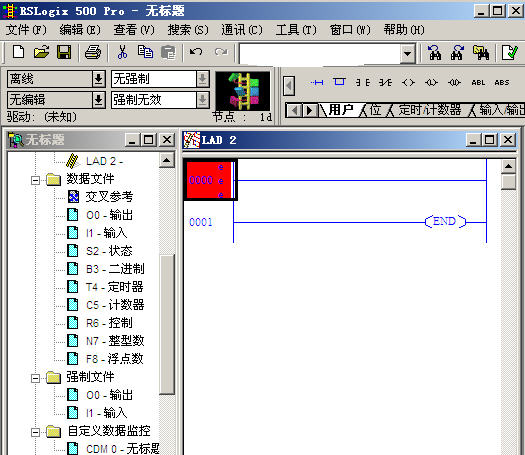
Task: Collapse the 数据文件 folder node
Action: pyautogui.click(x=35, y=180)
